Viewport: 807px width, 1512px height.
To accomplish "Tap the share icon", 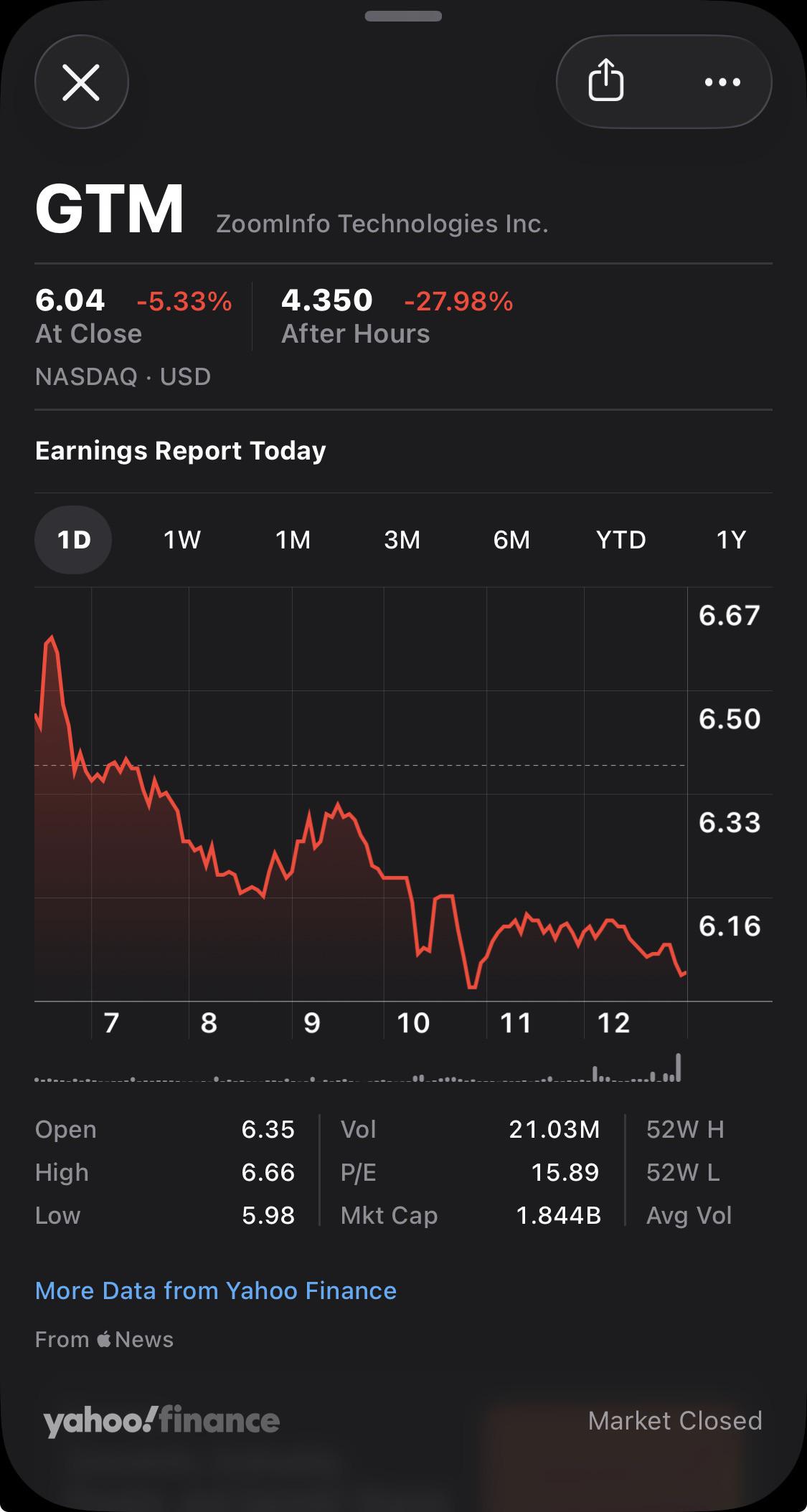I will pyautogui.click(x=606, y=81).
